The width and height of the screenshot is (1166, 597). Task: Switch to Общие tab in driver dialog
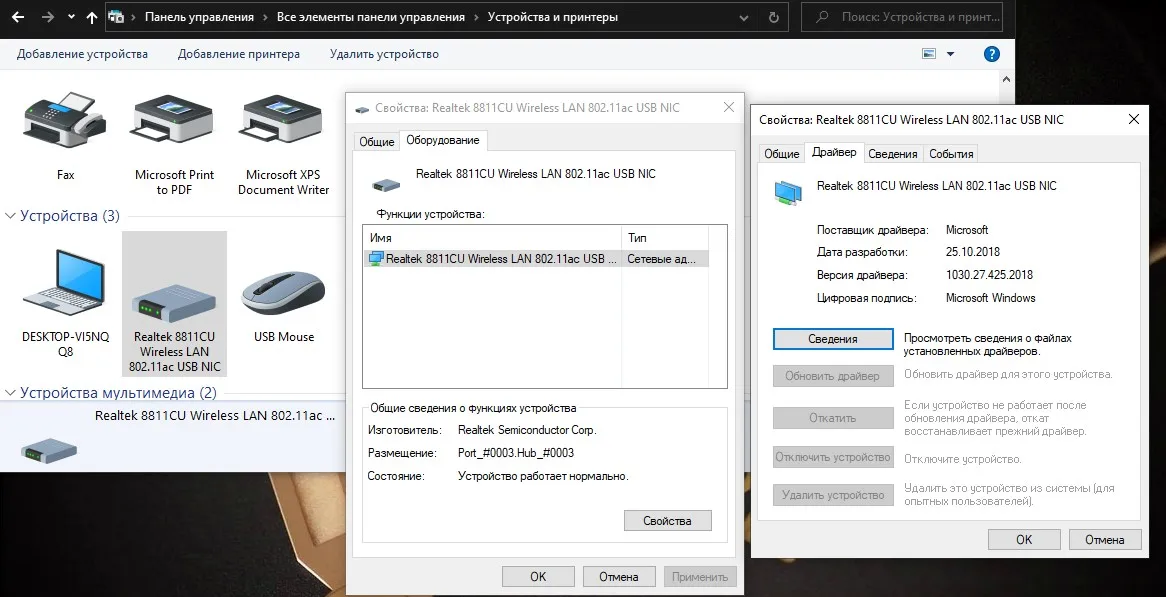pos(782,154)
